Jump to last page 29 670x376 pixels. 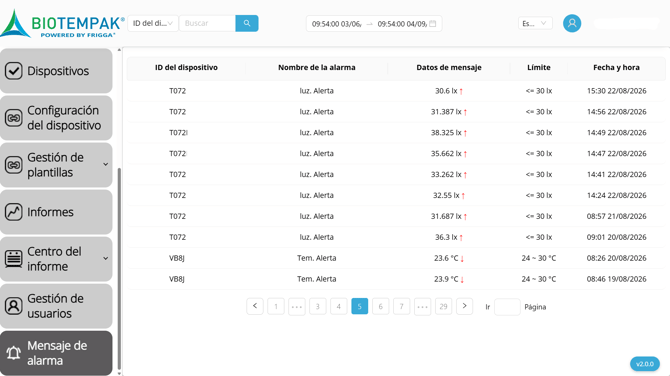point(443,306)
